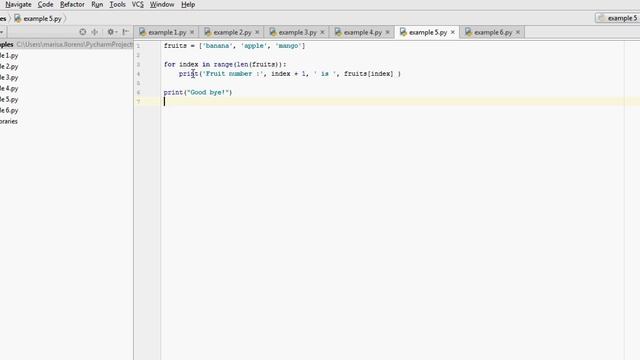Viewport: 640px width, 360px height.
Task: Open the project panel settings gear
Action: click(111, 32)
